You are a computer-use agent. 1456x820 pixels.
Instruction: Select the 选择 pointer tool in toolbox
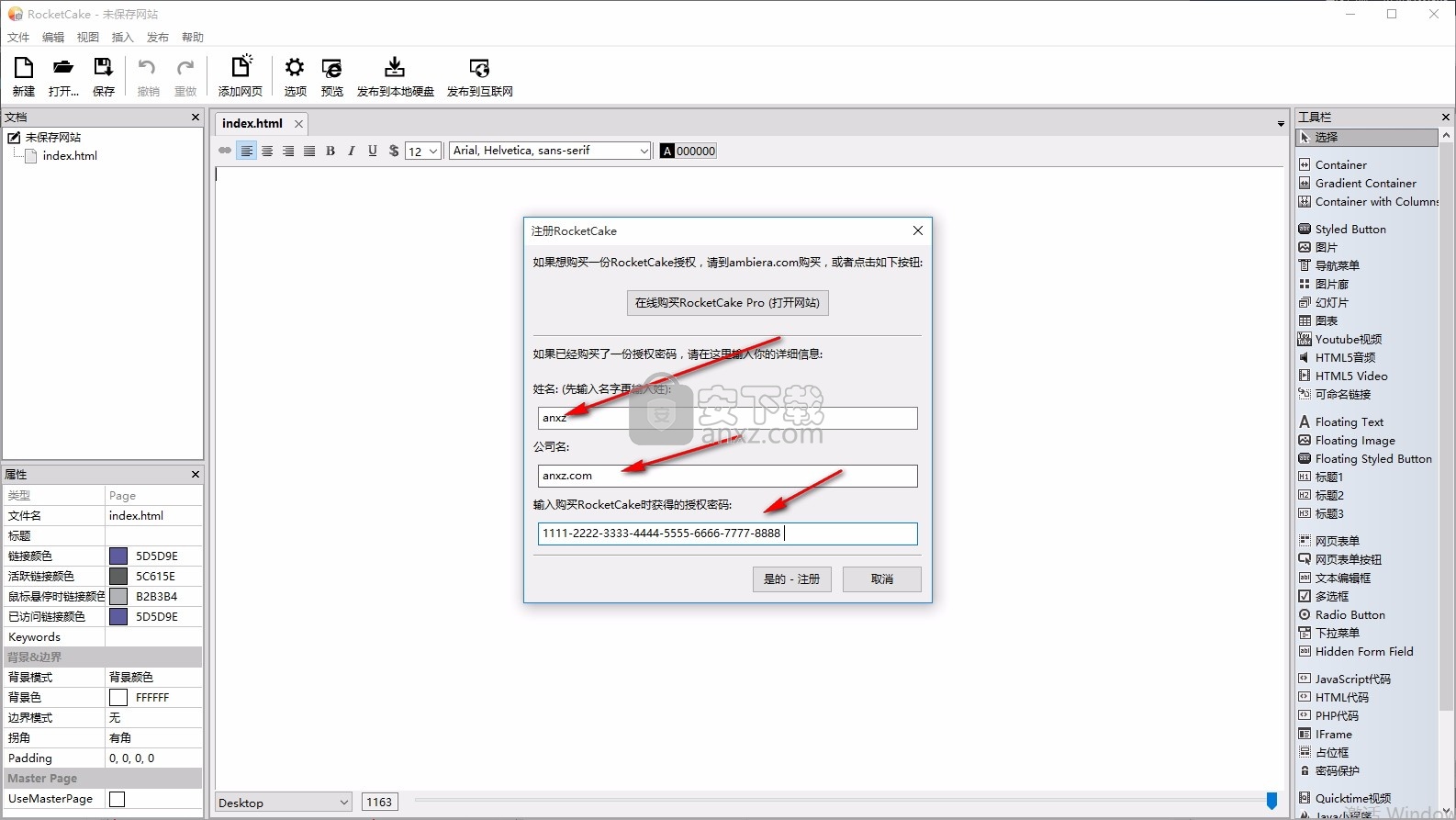1367,137
